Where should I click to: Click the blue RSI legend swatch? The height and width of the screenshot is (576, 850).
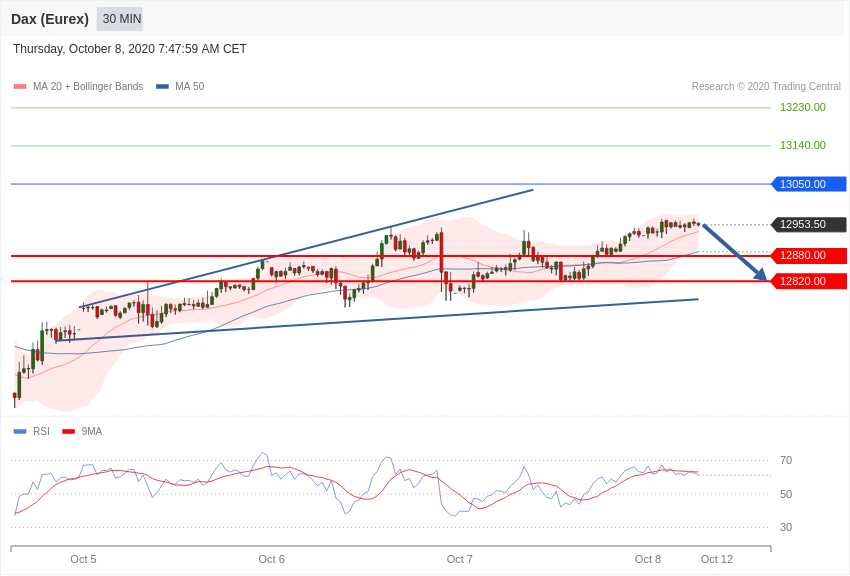pyautogui.click(x=20, y=432)
